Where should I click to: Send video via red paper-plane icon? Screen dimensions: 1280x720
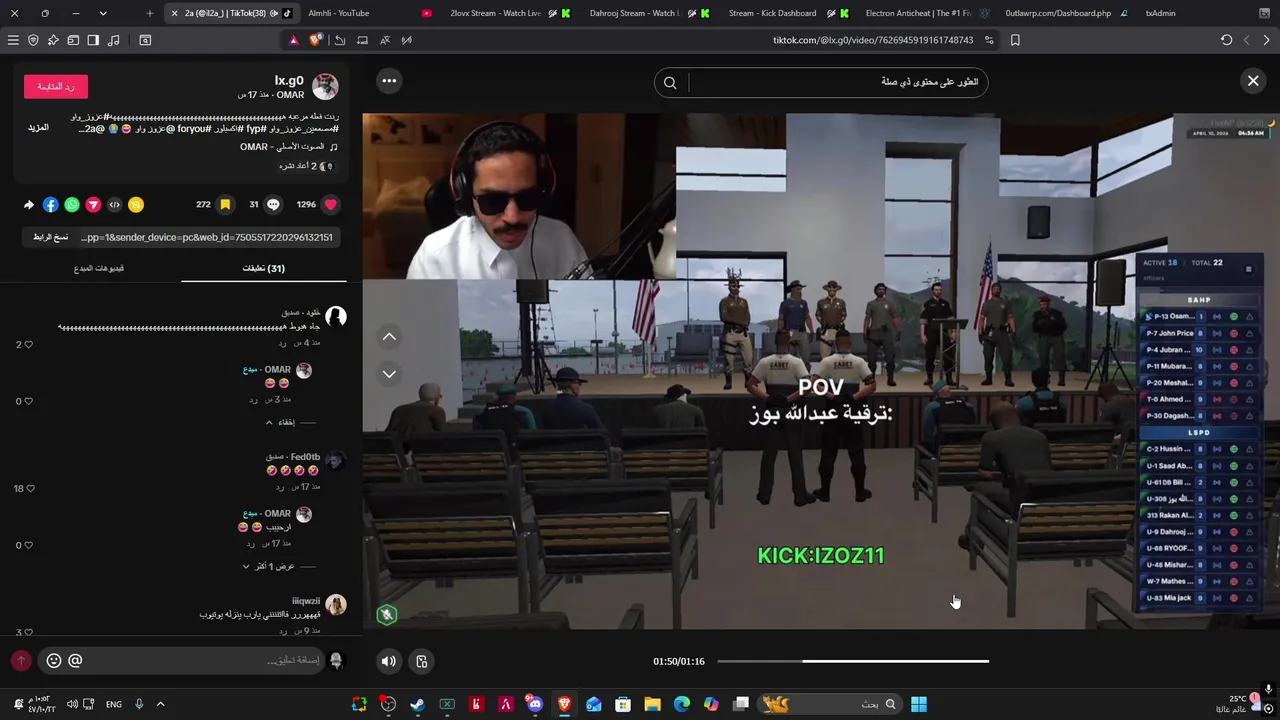(x=93, y=205)
